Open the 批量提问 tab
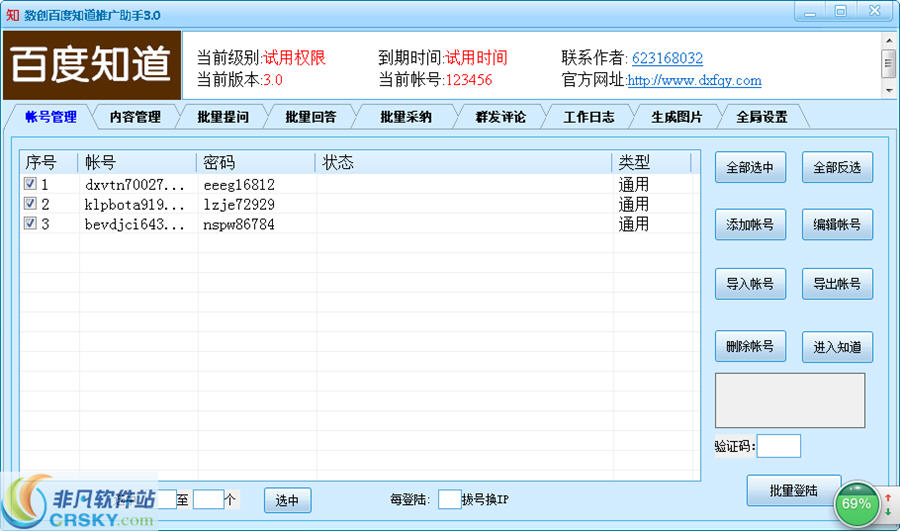The image size is (900, 531). (223, 117)
